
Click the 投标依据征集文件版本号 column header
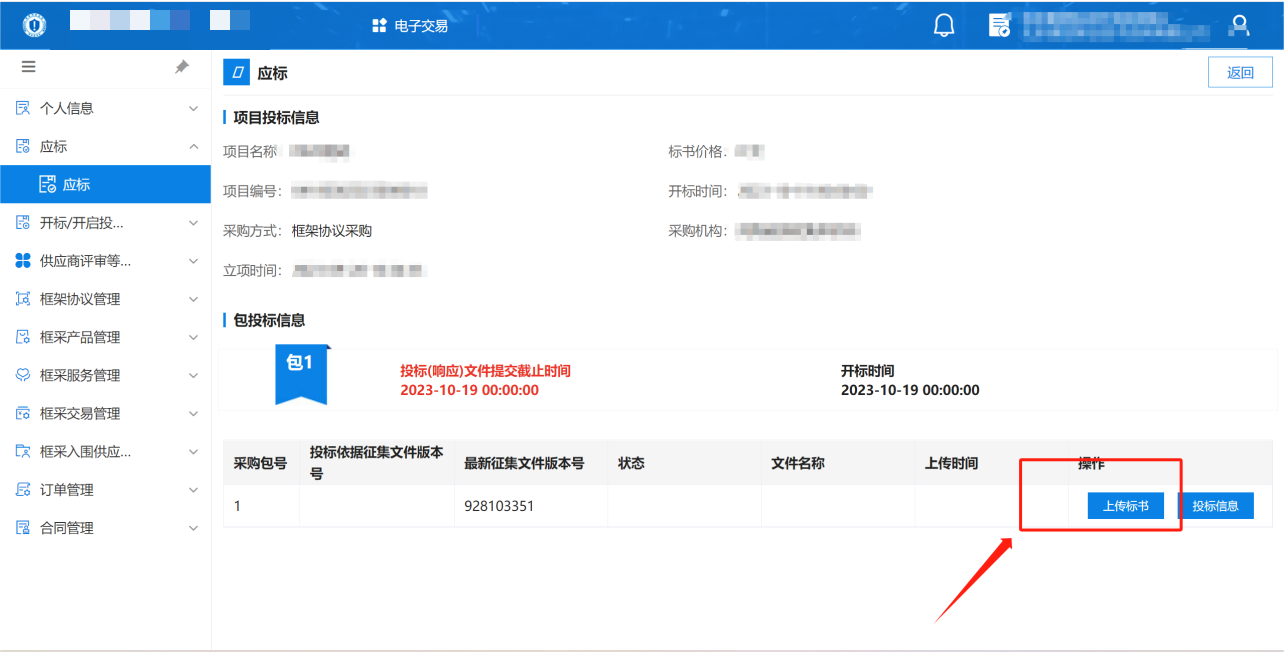377,462
